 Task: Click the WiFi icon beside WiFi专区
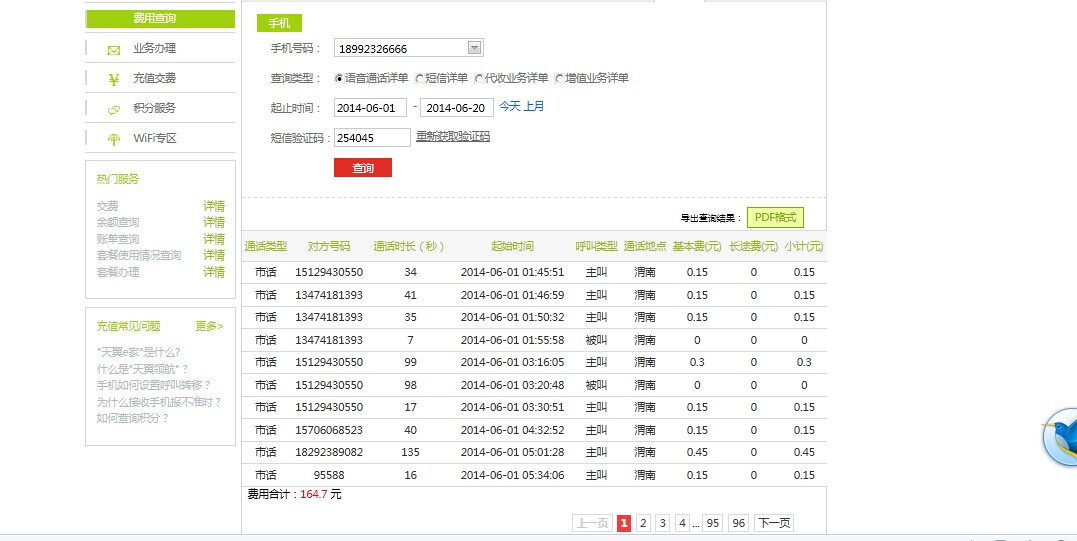(114, 139)
